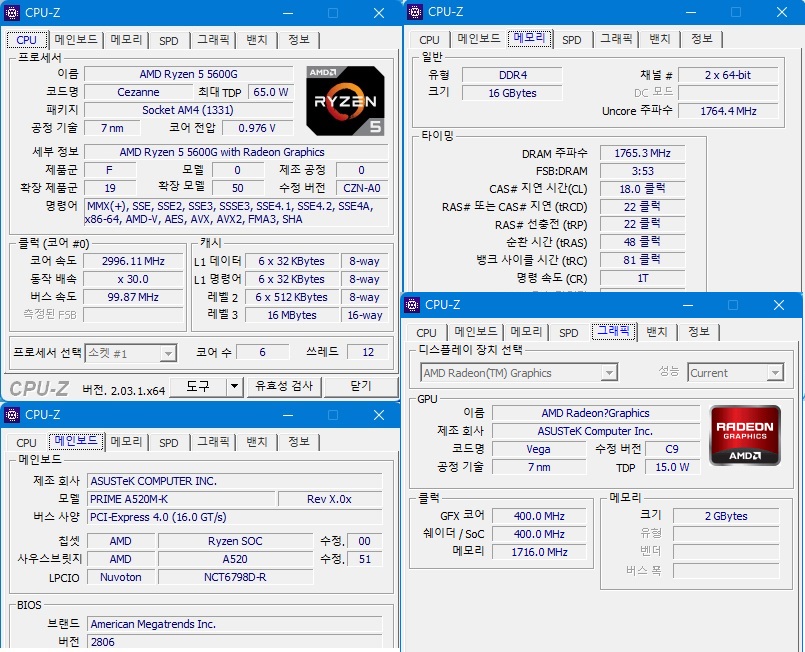The height and width of the screenshot is (652, 805).
Task: Click the Vega GPU code name value
Action: coord(539,449)
